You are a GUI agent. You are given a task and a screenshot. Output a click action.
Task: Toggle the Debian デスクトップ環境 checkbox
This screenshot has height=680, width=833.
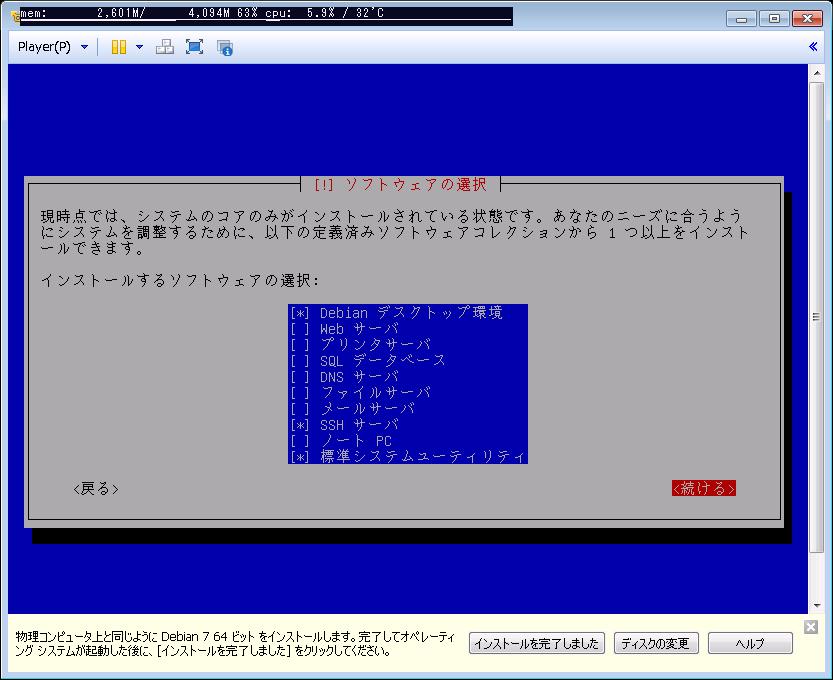(x=300, y=313)
